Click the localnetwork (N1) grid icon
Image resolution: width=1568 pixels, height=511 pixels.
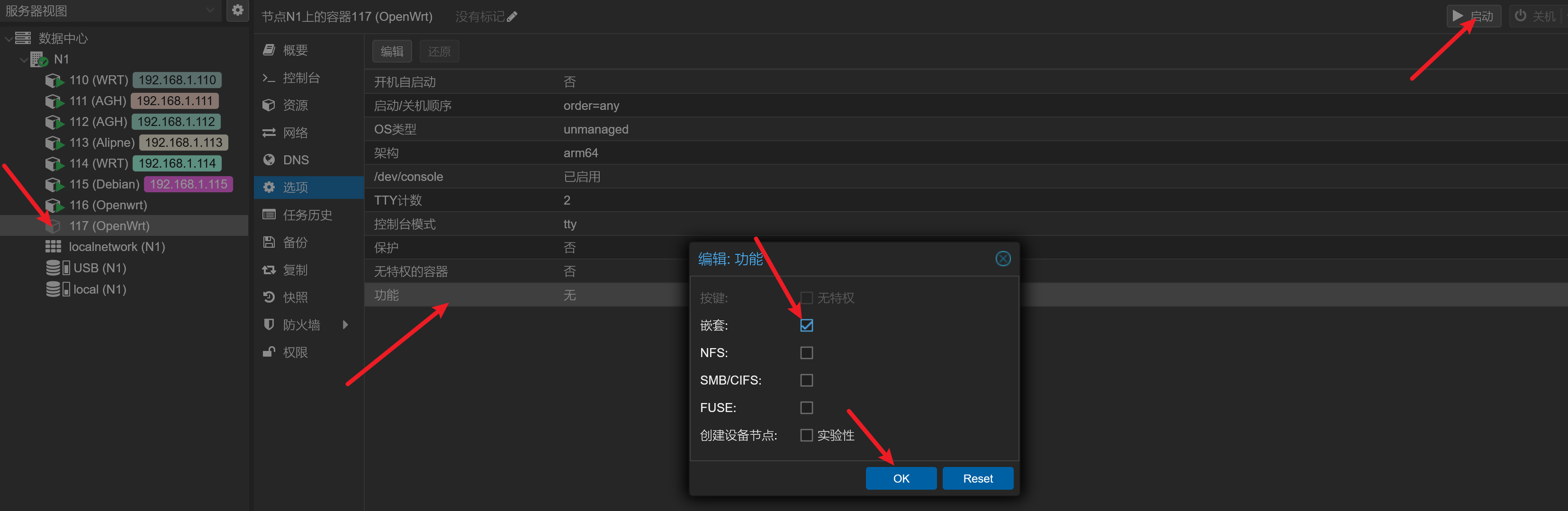(x=54, y=247)
